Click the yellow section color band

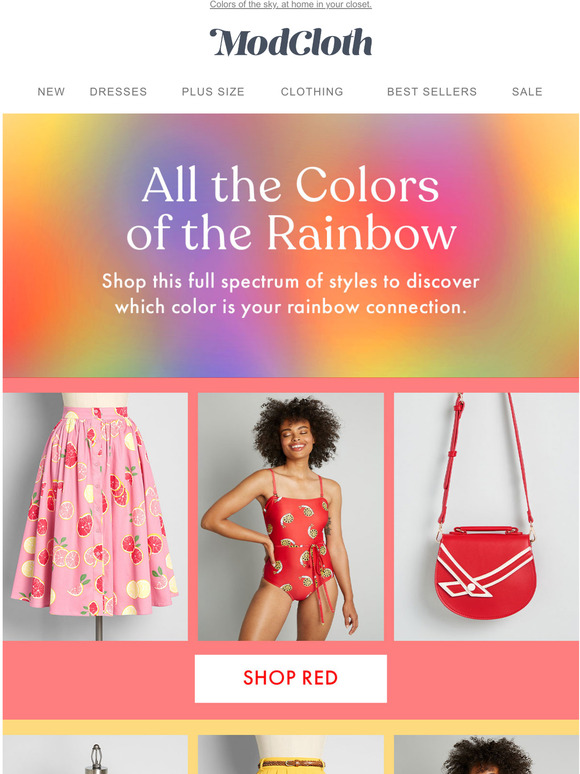[x=290, y=728]
